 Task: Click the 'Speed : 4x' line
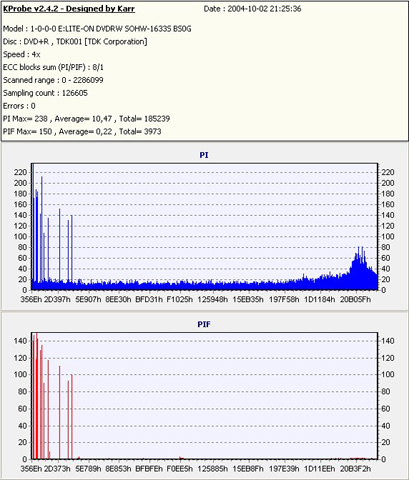[x=22, y=54]
